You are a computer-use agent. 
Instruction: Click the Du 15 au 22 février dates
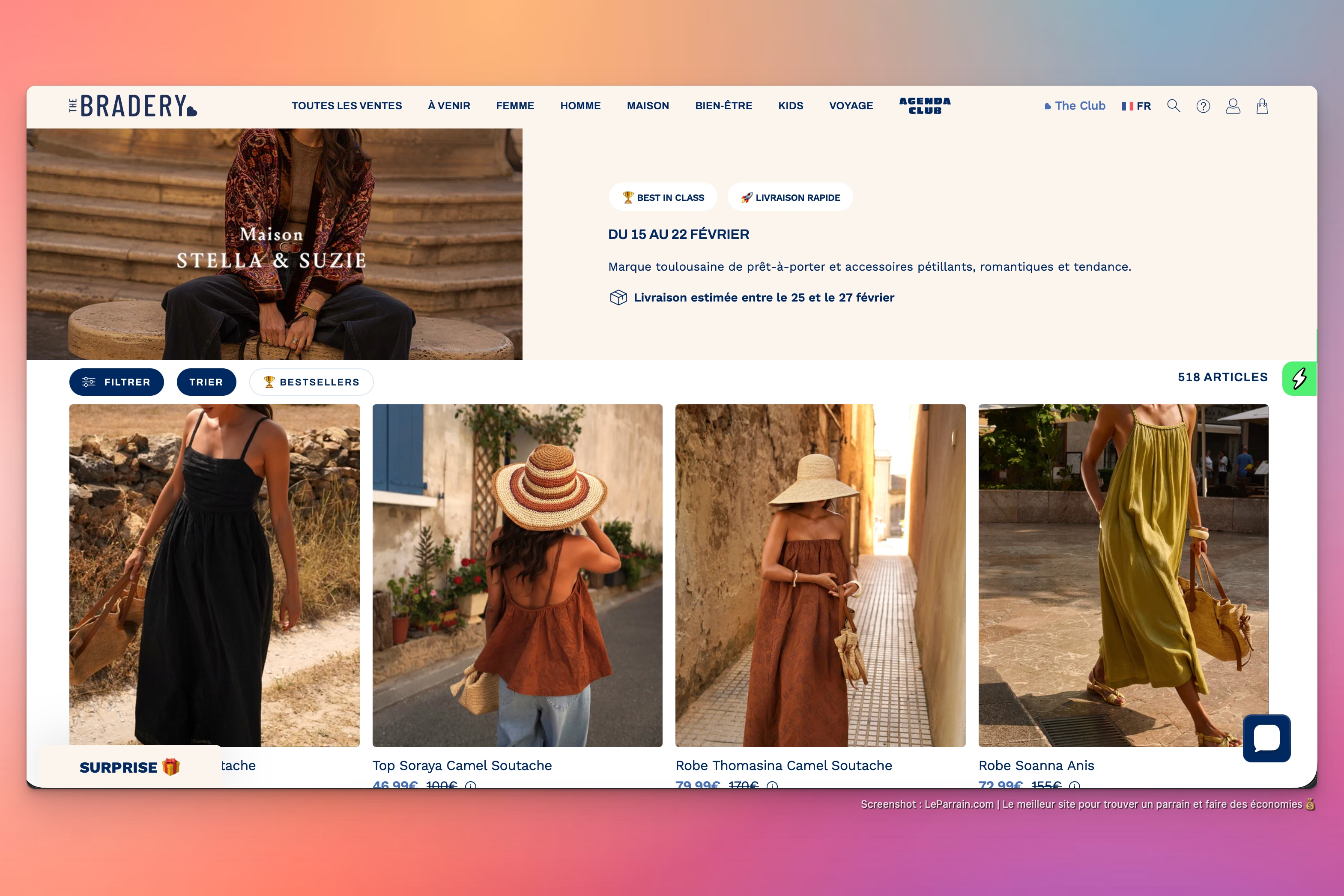point(678,234)
